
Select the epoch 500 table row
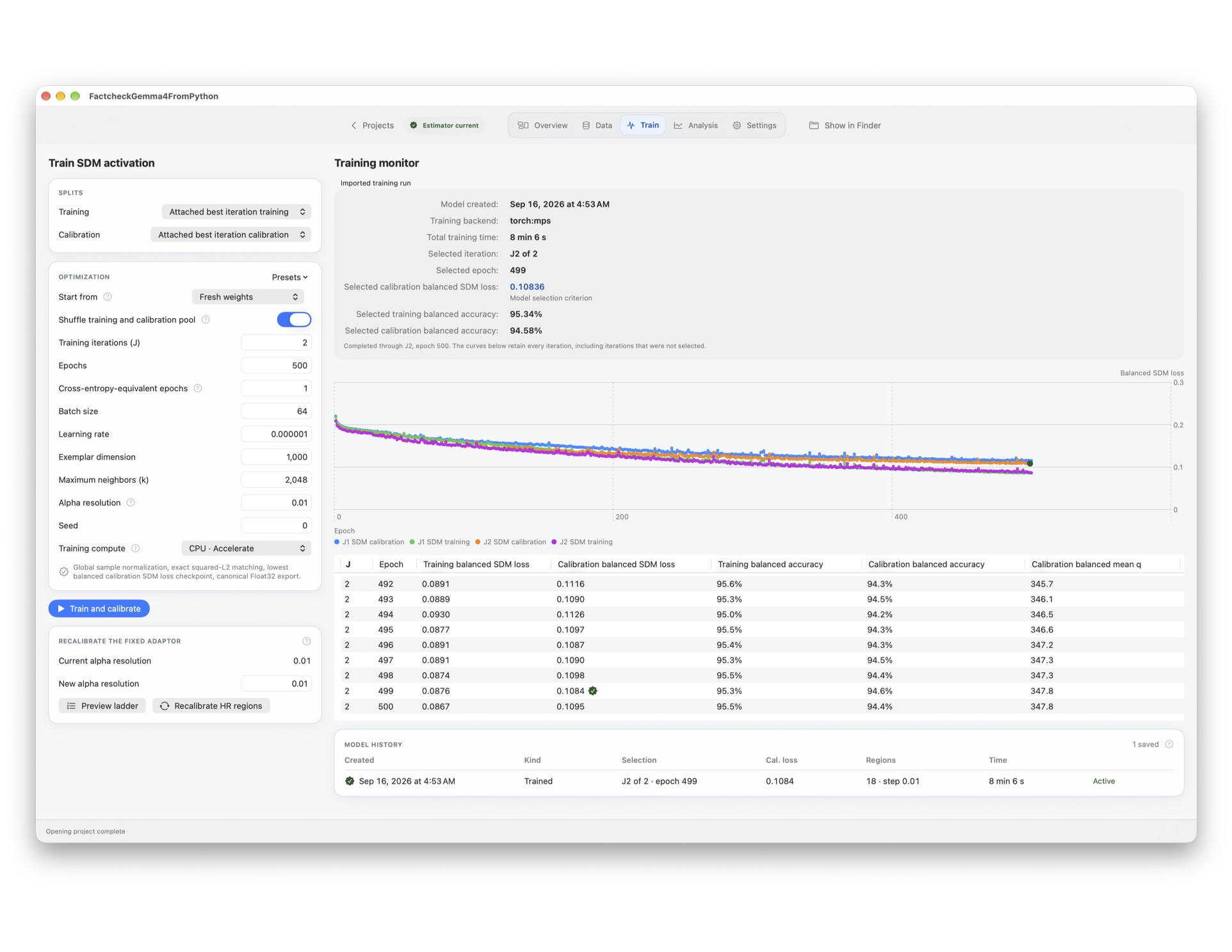click(759, 707)
